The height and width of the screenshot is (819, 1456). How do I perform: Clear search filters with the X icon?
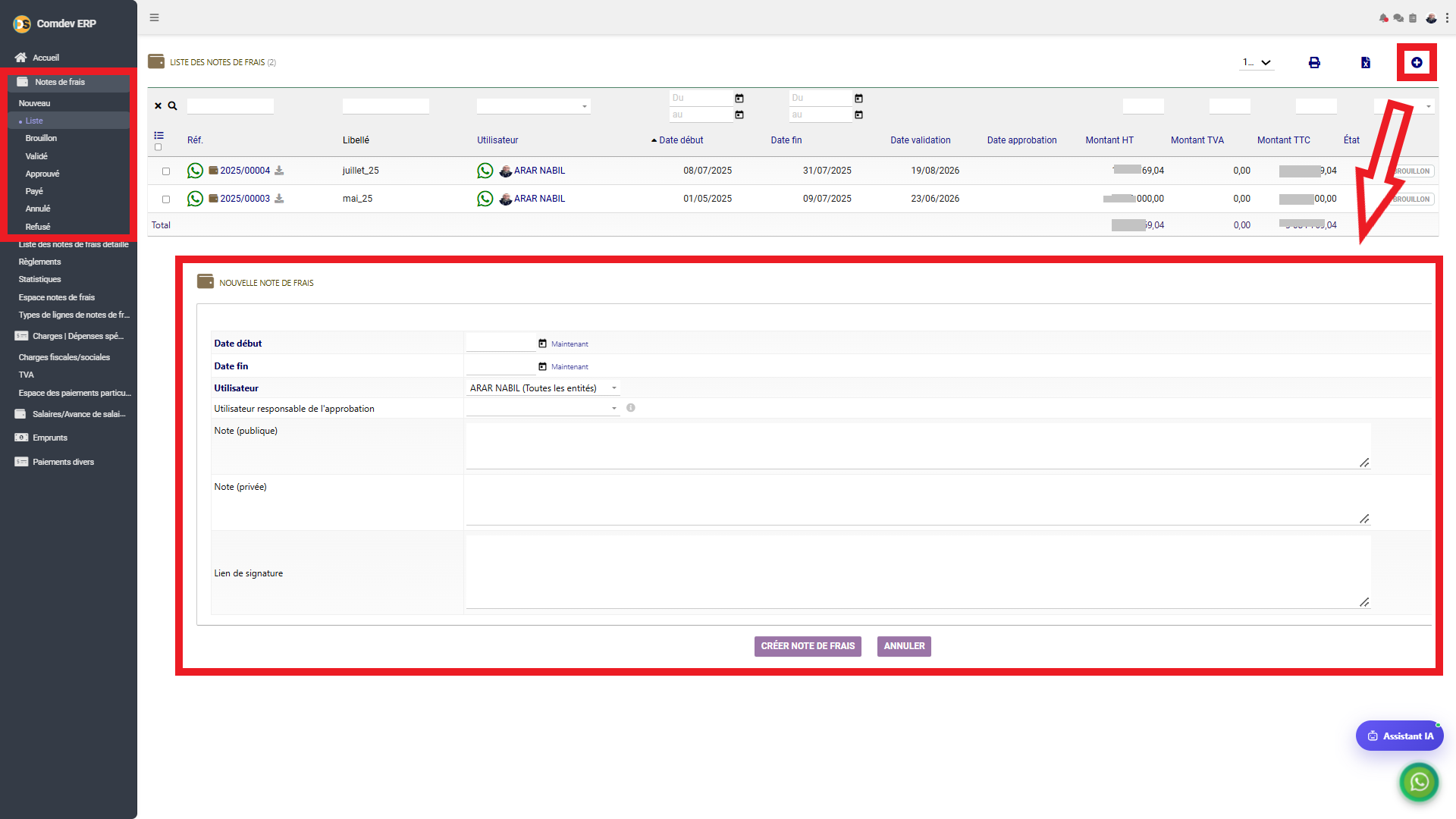pyautogui.click(x=158, y=106)
